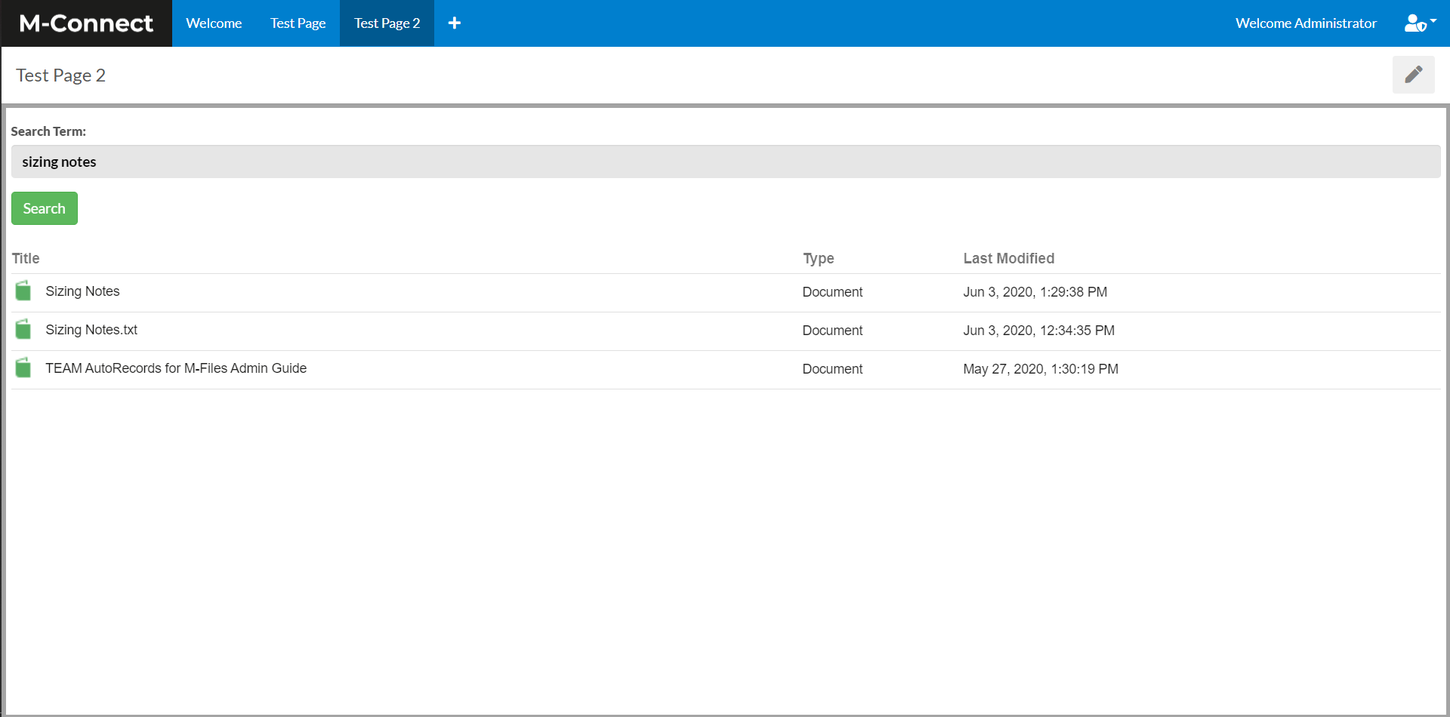Open the Sizing Notes.txt result
The height and width of the screenshot is (717, 1450).
[91, 330]
